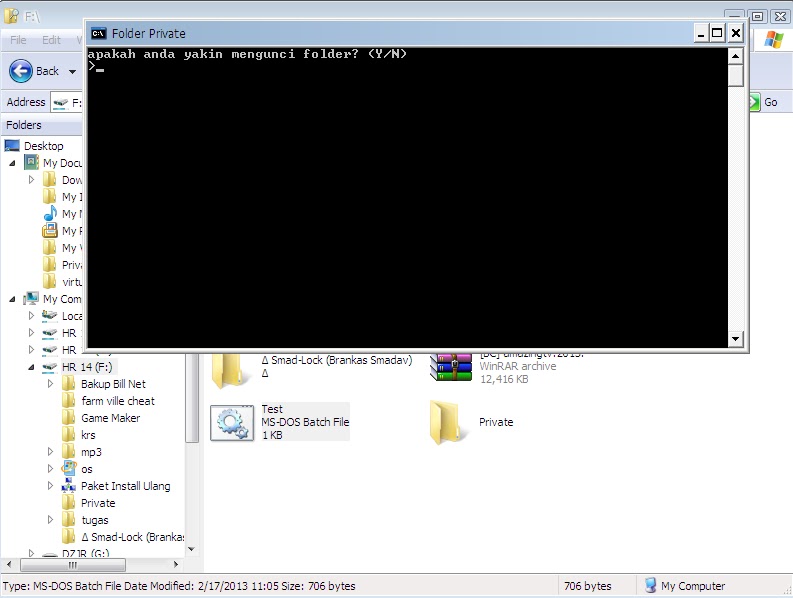
Task: Select Bakup Bill Net folder in tree
Action: 113,384
